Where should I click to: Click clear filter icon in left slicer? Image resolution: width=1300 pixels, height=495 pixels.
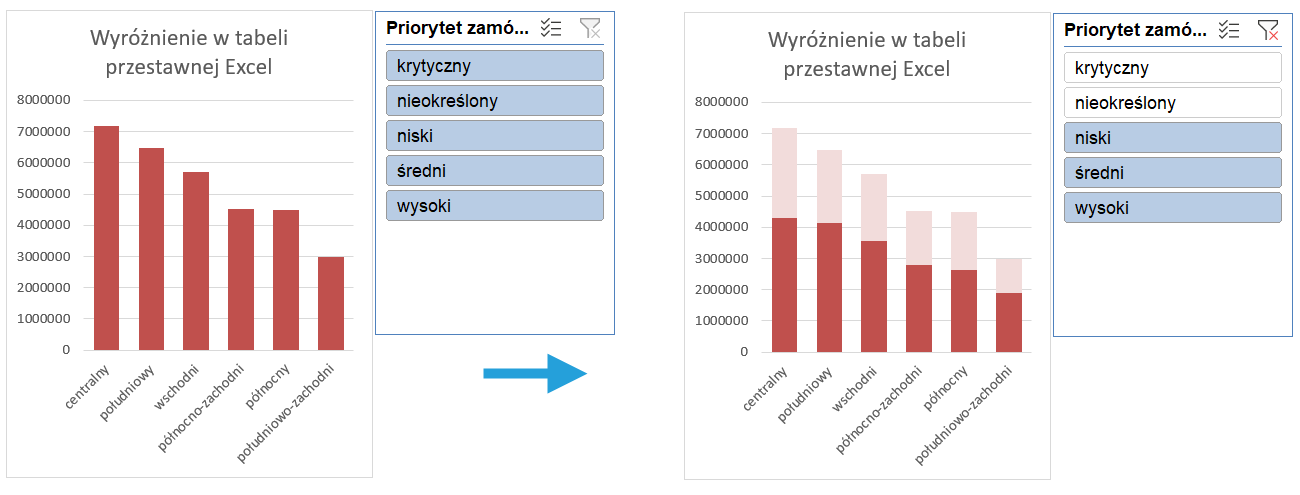coord(591,29)
